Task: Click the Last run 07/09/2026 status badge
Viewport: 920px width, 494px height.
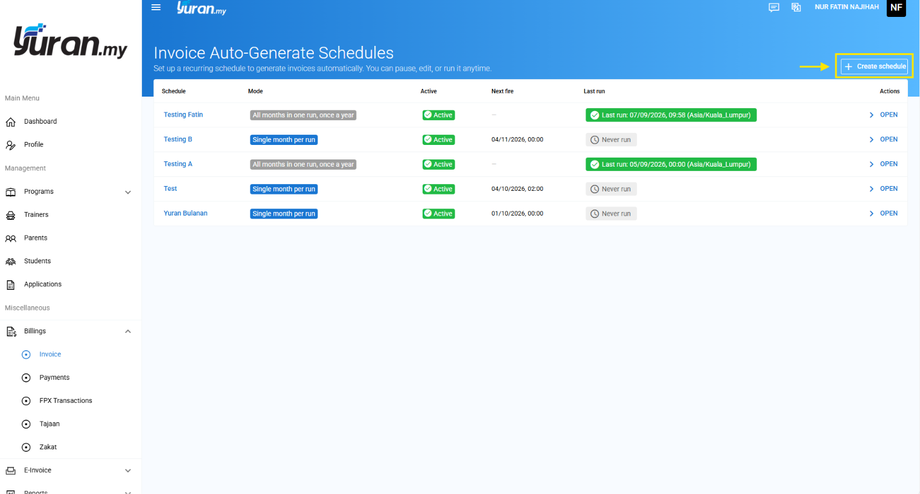Action: [x=671, y=115]
